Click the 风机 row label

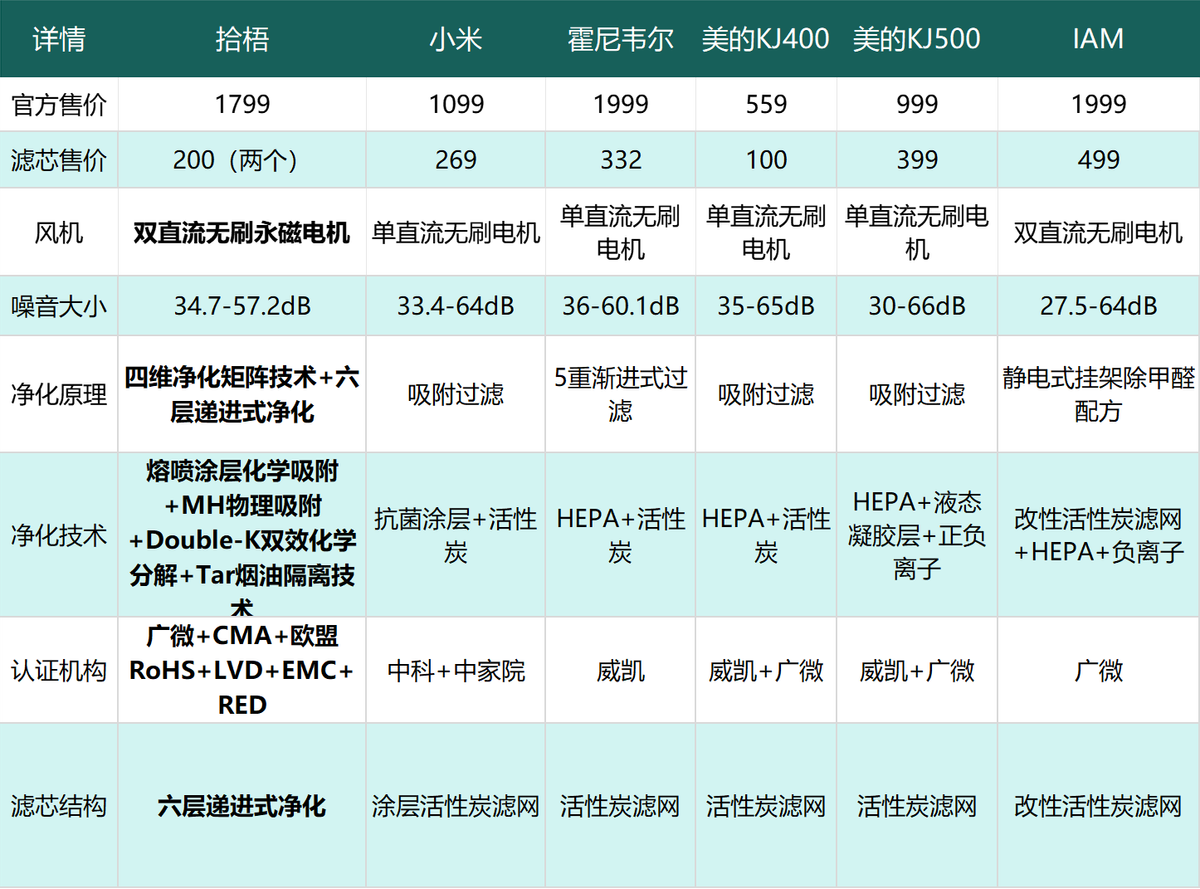click(59, 233)
